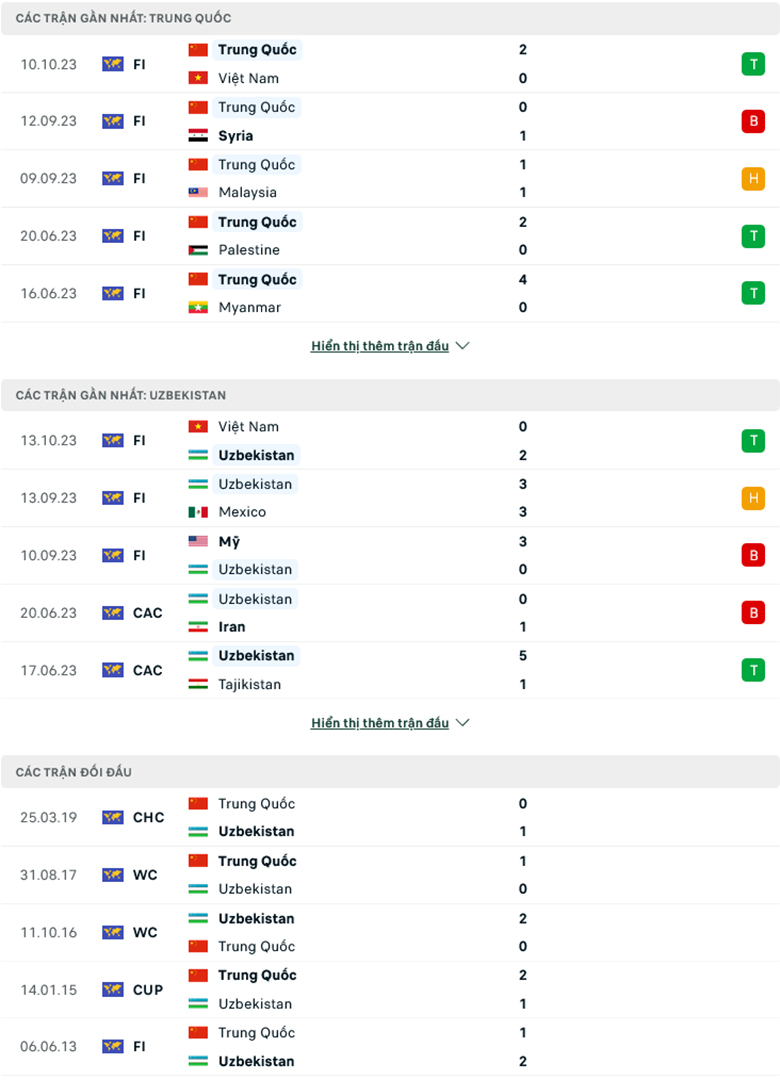Click the red B badge next to the Syria match

[x=753, y=121]
